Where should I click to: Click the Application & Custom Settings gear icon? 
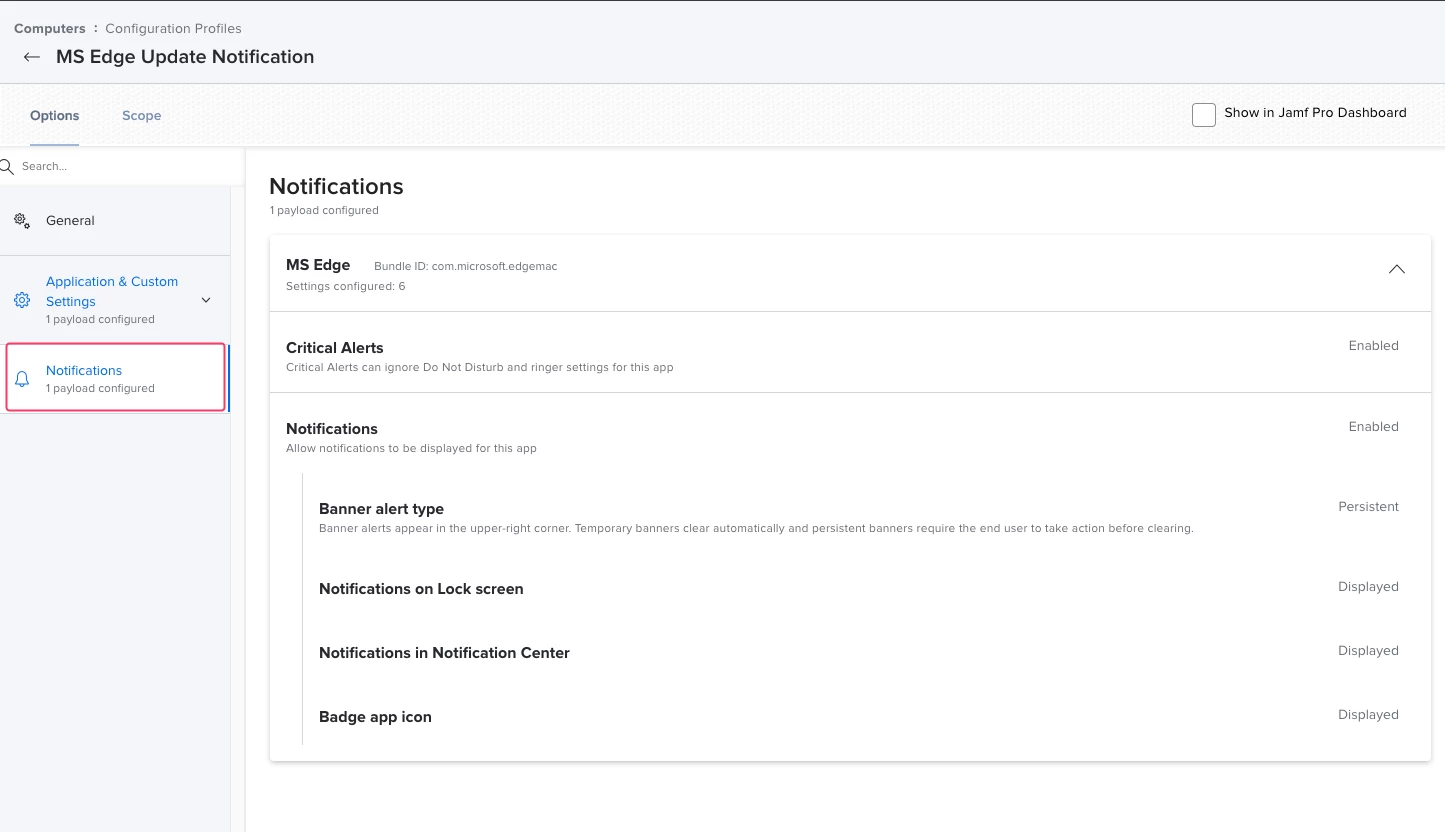(x=22, y=300)
